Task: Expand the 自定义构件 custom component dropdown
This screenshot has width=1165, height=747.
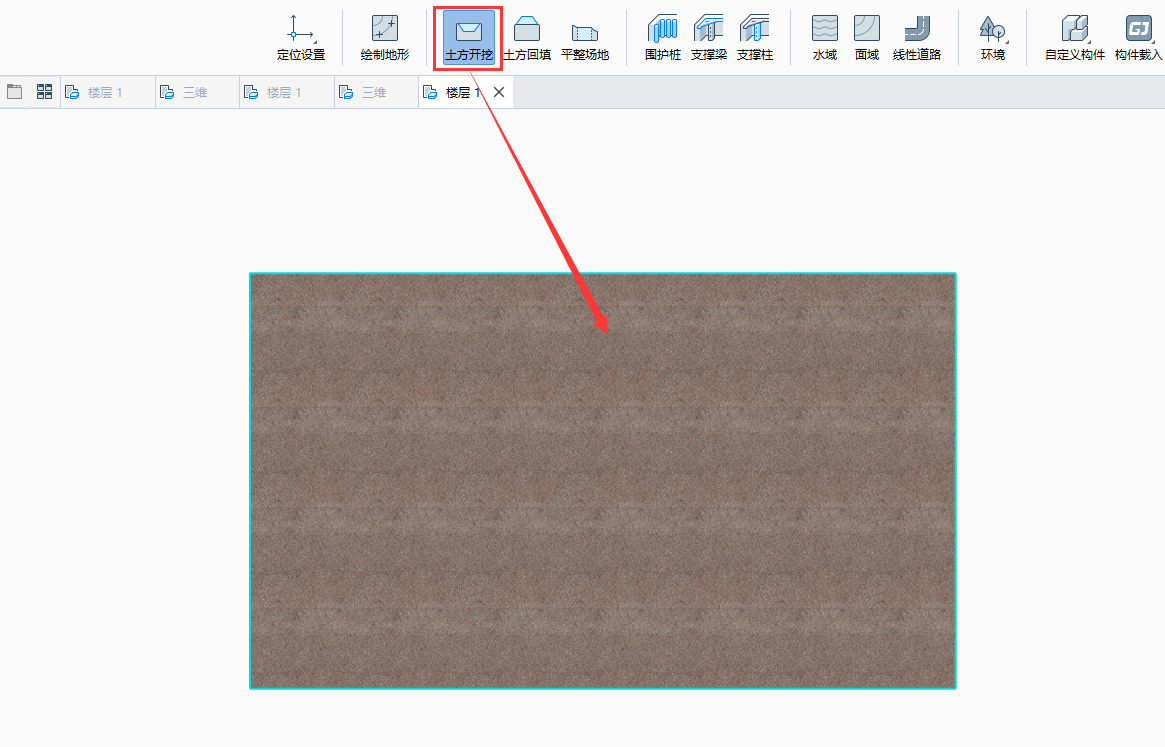Action: (x=1074, y=38)
